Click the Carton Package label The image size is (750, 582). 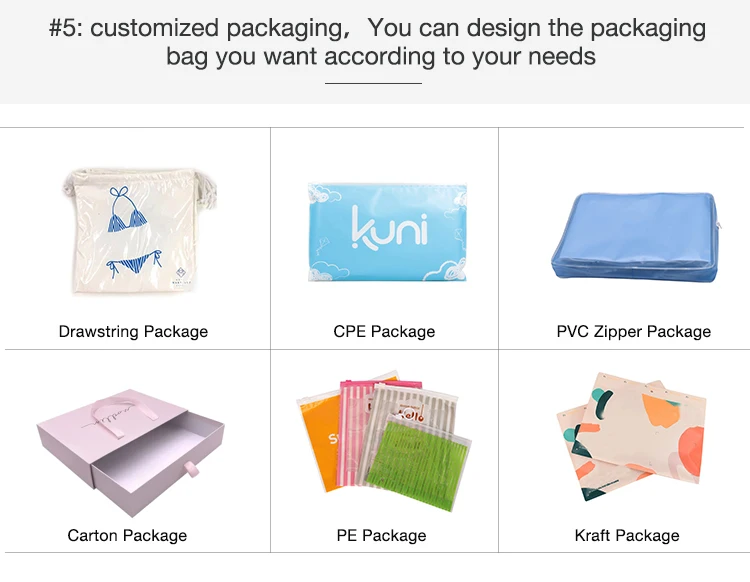127,535
